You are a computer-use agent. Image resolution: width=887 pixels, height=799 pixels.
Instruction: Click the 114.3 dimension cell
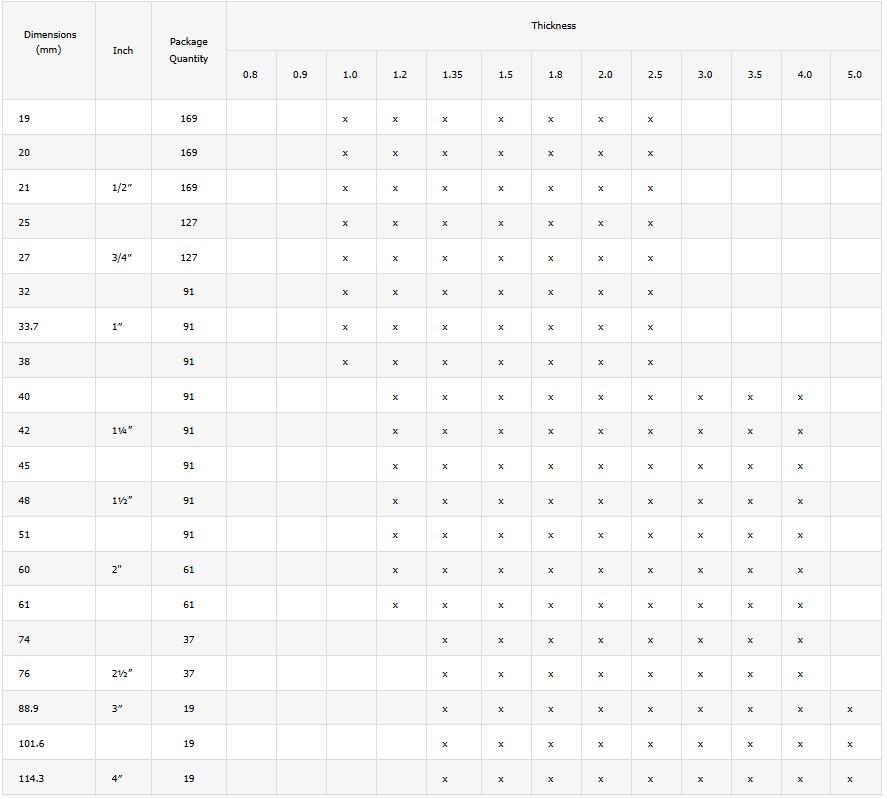tap(31, 778)
